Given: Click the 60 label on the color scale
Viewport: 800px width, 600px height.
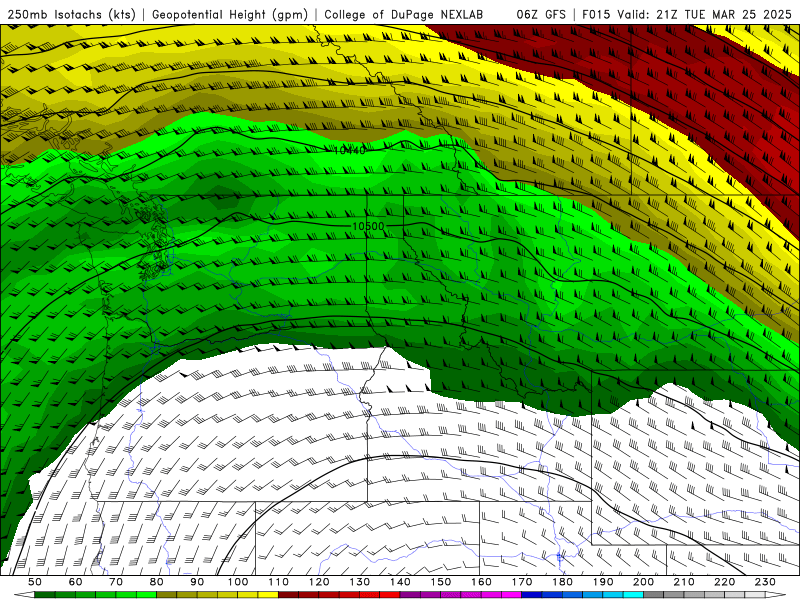Looking at the screenshot, I should coord(76,582).
